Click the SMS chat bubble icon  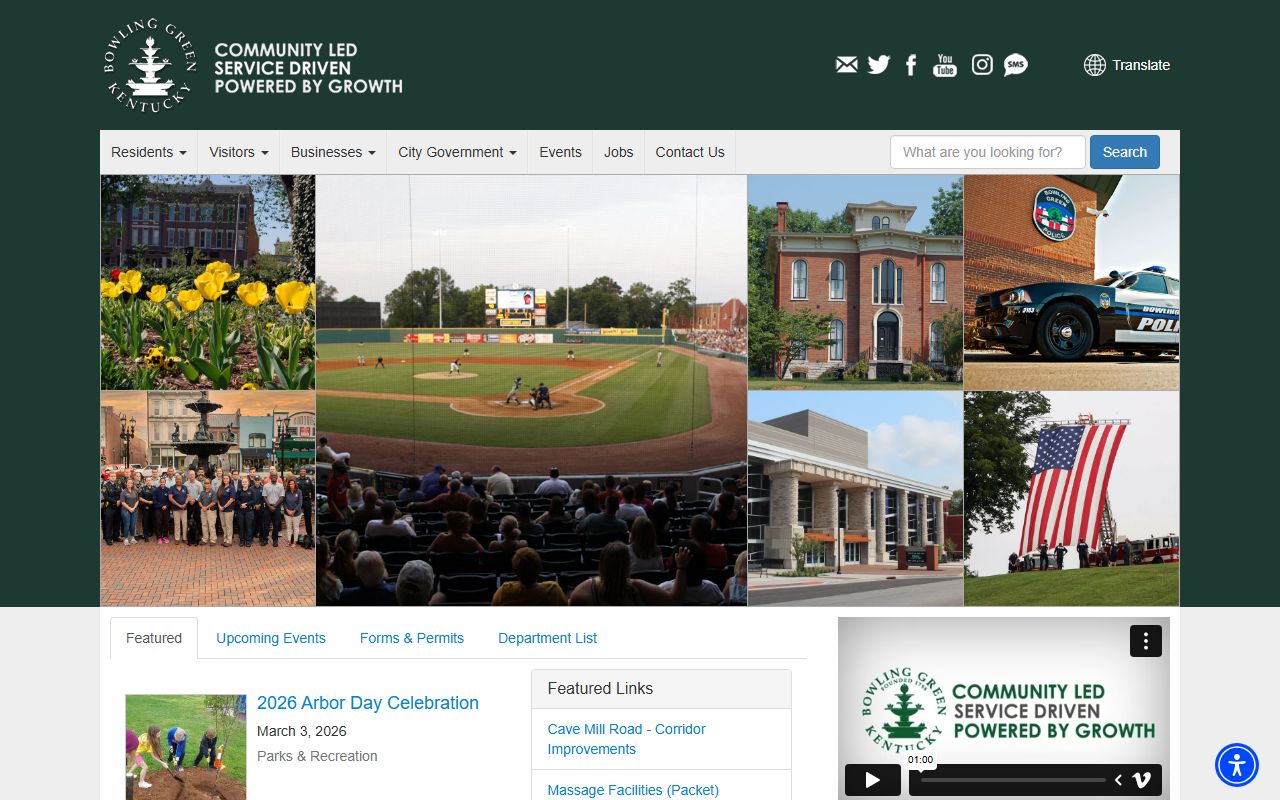[1016, 65]
